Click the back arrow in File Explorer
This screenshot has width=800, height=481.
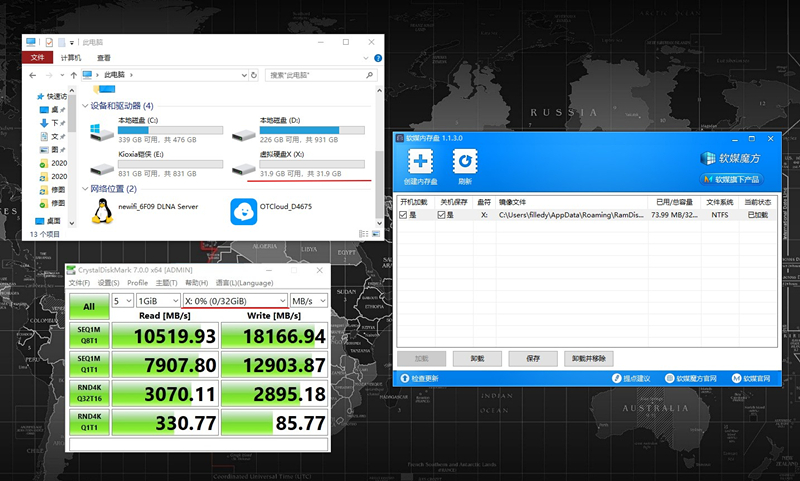pyautogui.click(x=33, y=75)
